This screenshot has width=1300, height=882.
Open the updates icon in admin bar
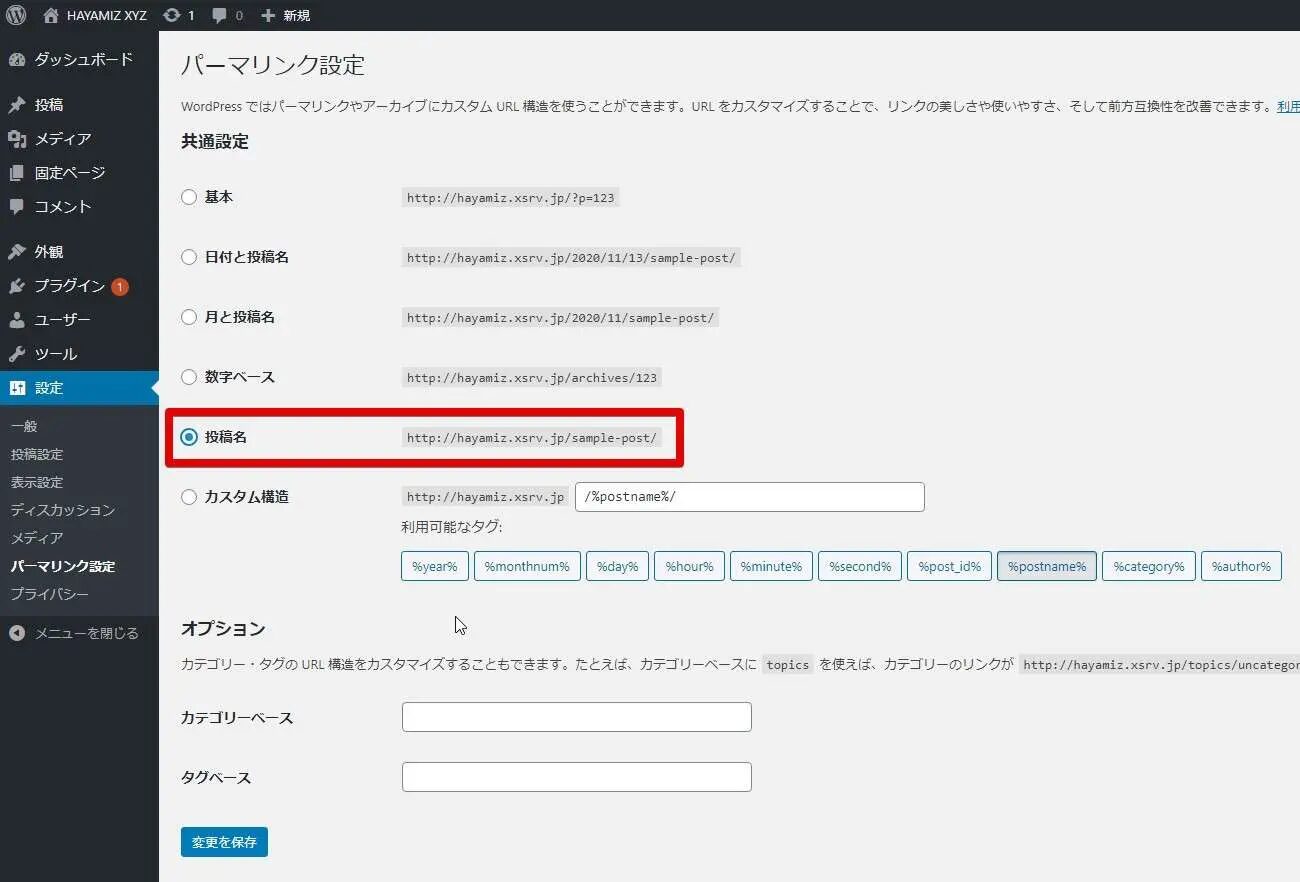[172, 15]
